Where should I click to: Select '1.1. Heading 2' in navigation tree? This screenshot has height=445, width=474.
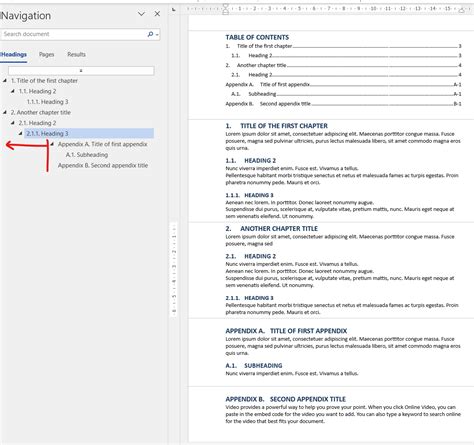37,91
